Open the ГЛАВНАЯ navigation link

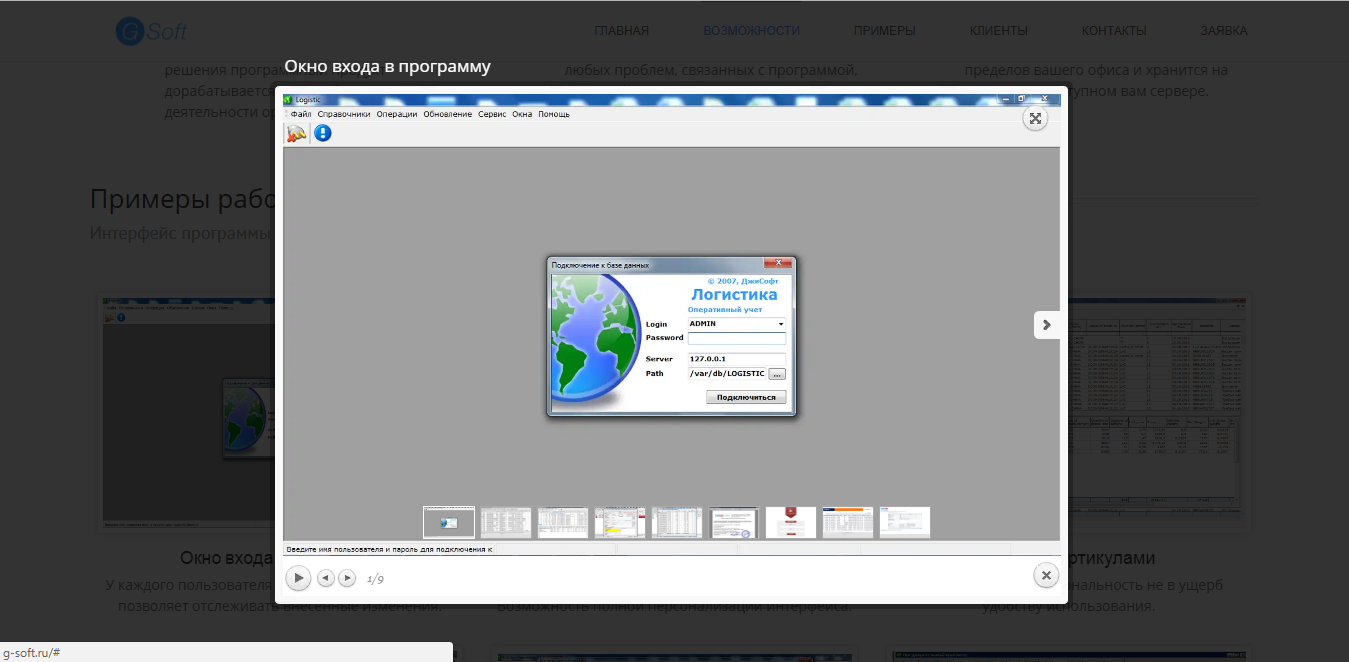pyautogui.click(x=621, y=31)
